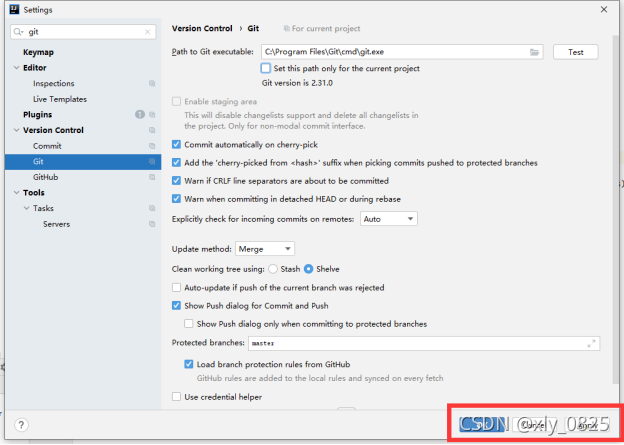This screenshot has width=624, height=445.
Task: Enable the 'Use credential helper' checkbox
Action: pos(176,397)
